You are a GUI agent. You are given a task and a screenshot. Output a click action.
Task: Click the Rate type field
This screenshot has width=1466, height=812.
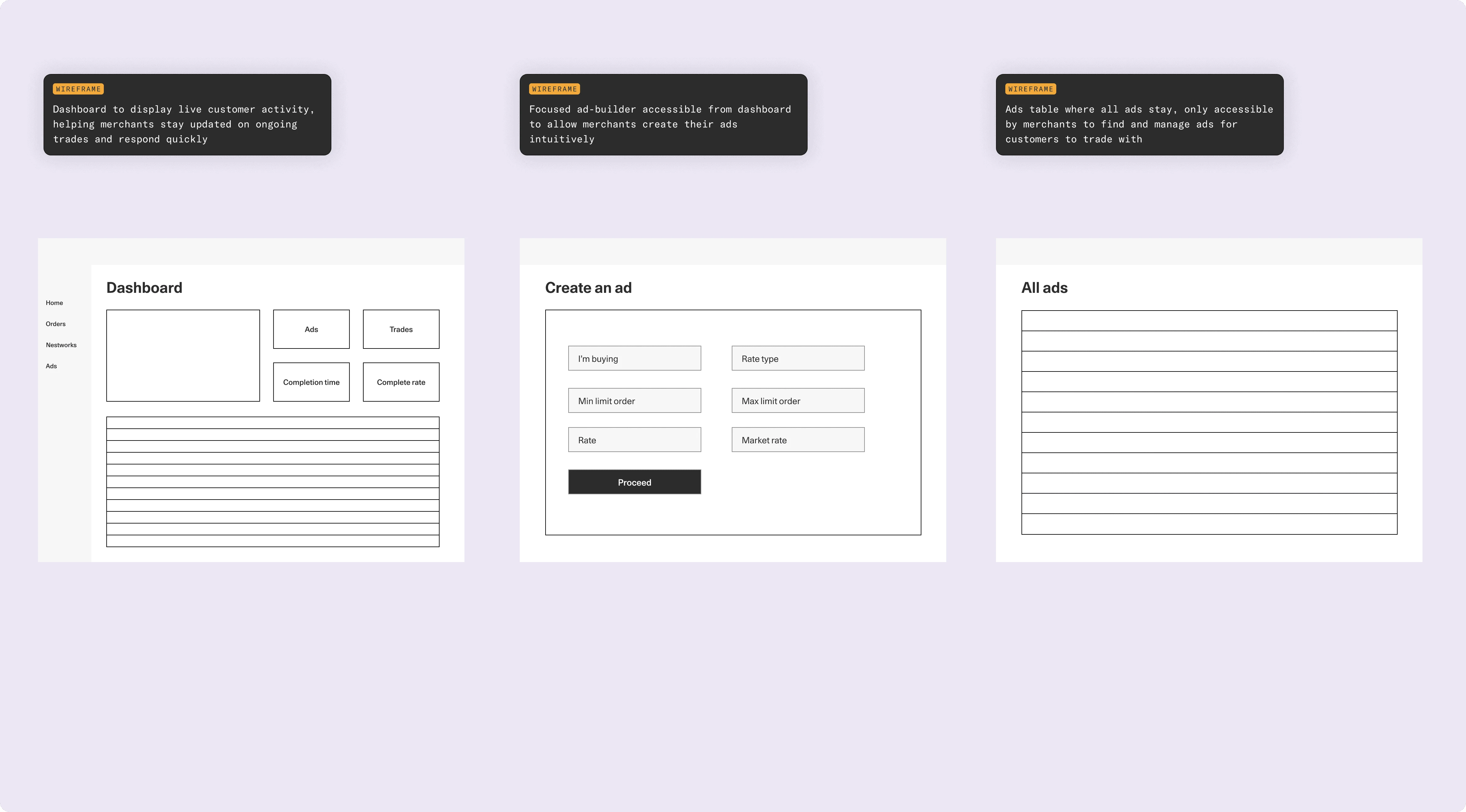(798, 358)
